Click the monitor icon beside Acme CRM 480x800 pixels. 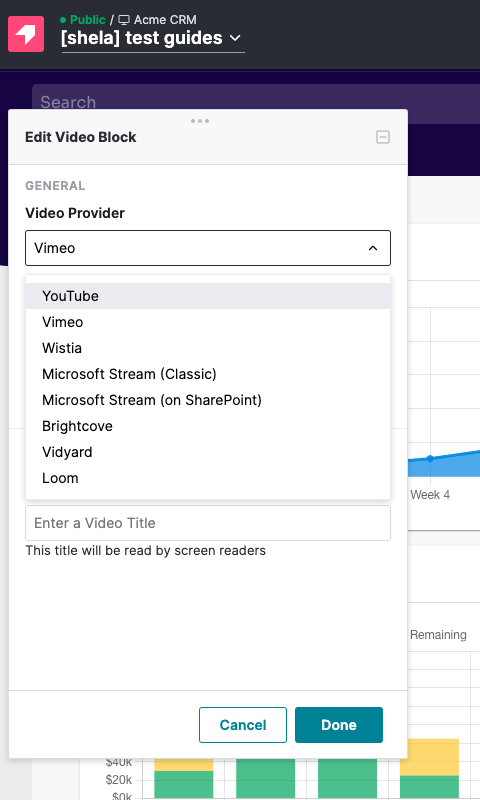pos(124,20)
